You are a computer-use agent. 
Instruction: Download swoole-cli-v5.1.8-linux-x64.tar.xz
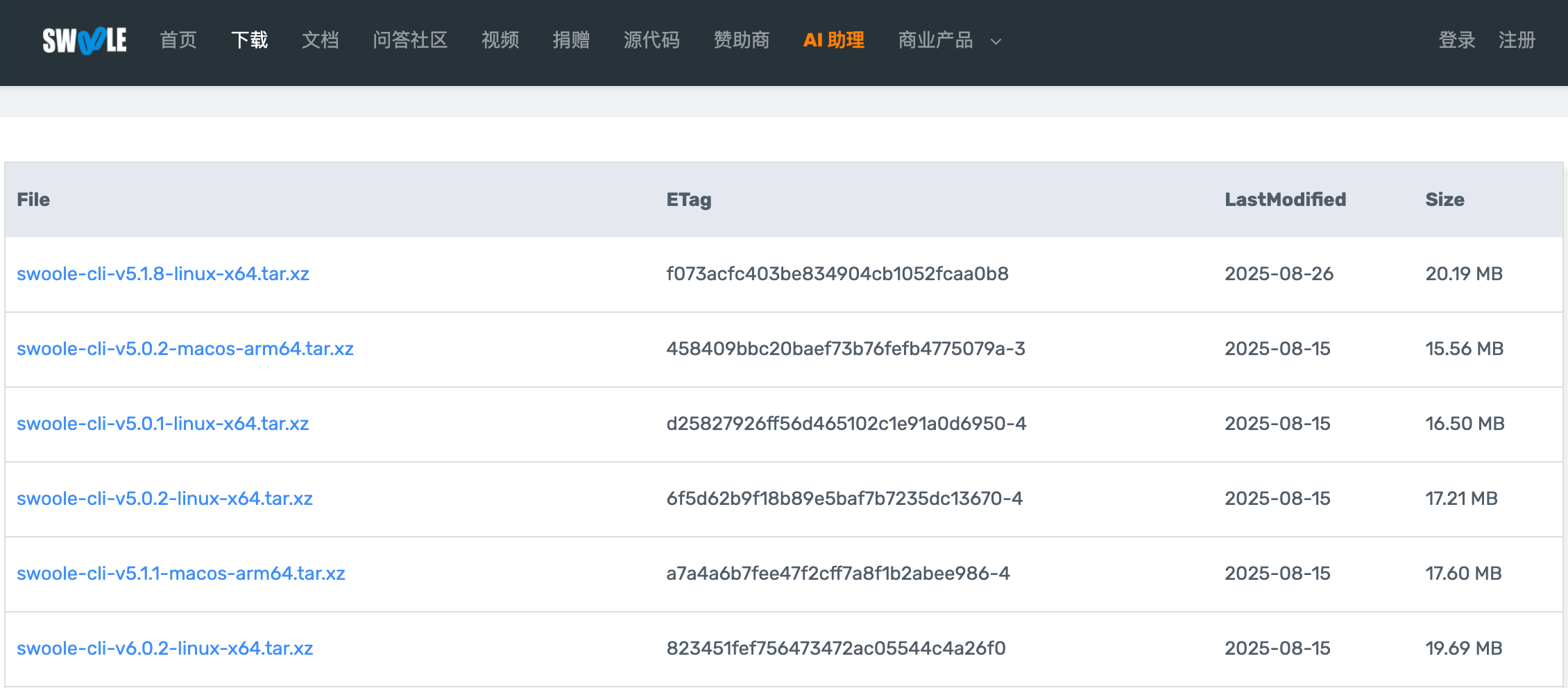(x=163, y=274)
